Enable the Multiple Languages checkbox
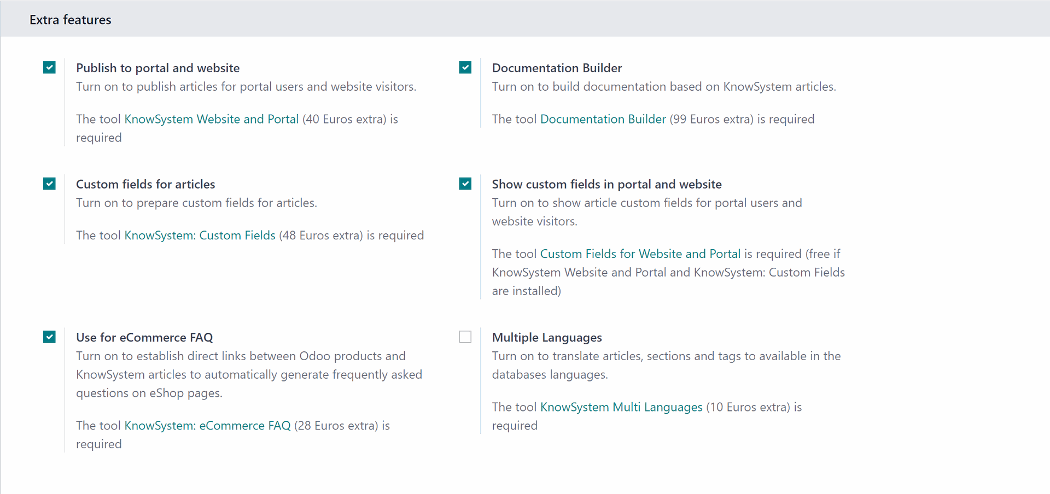 pyautogui.click(x=465, y=337)
